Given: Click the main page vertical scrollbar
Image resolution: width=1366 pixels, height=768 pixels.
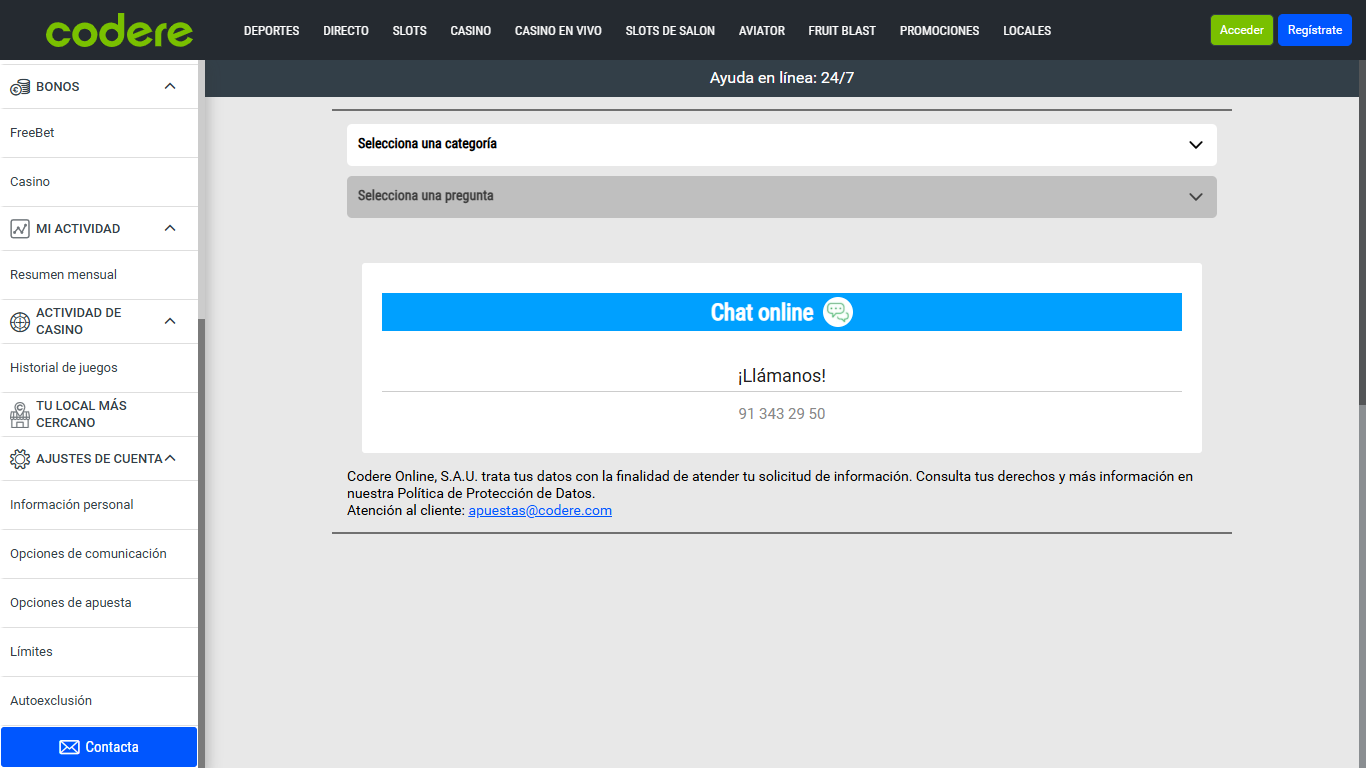Looking at the screenshot, I should [1362, 232].
